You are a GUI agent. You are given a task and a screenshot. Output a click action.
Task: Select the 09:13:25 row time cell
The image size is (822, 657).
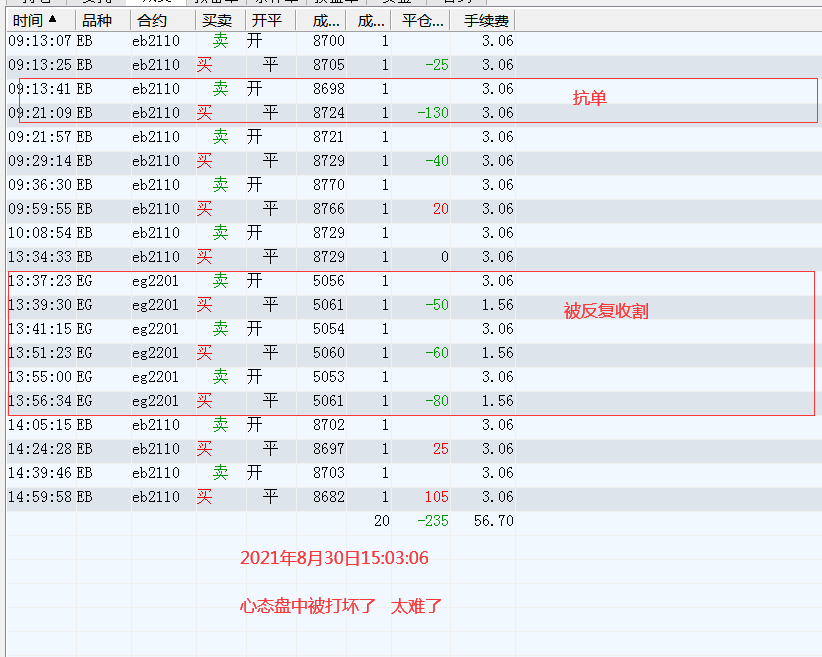[40, 65]
